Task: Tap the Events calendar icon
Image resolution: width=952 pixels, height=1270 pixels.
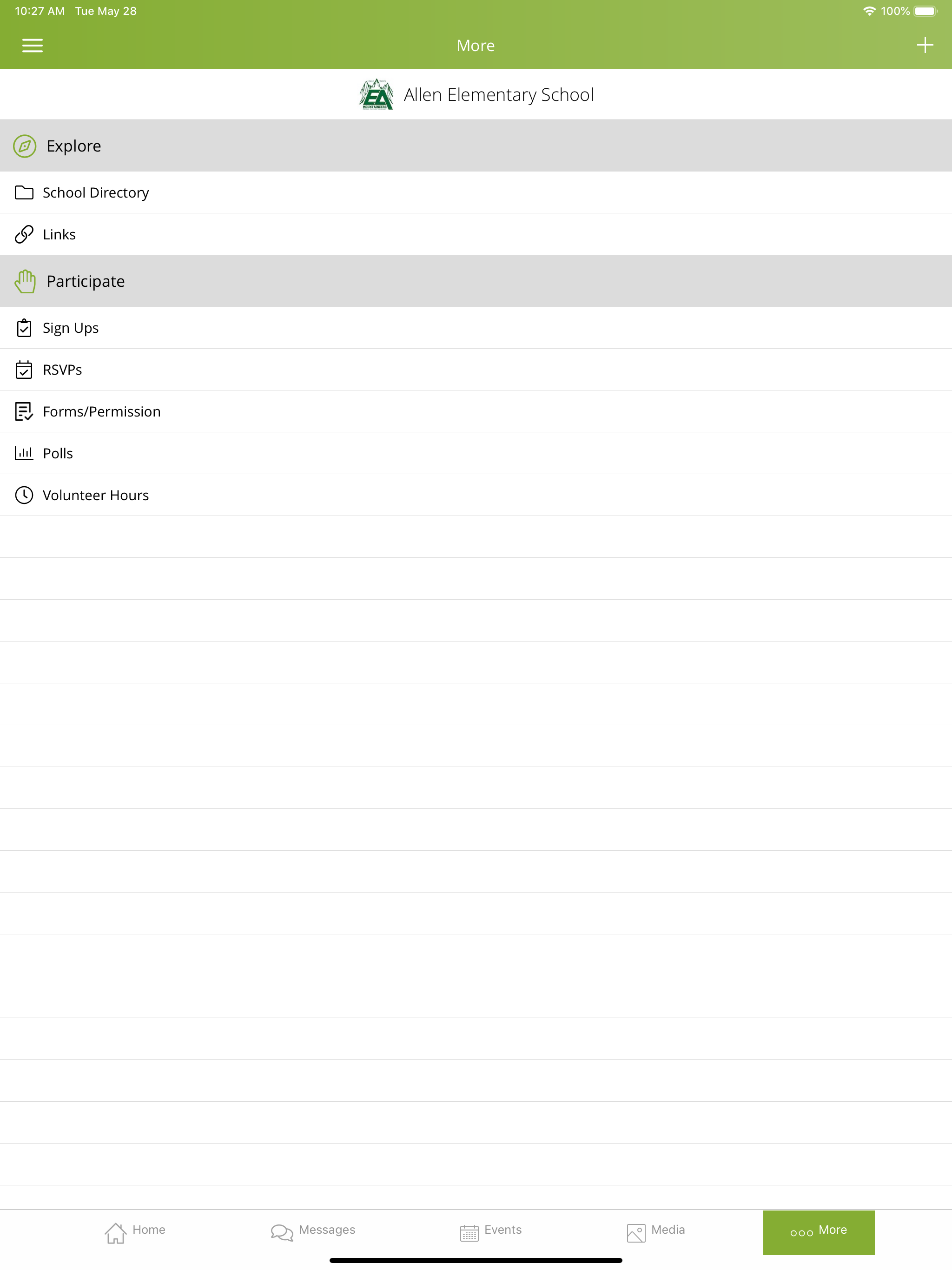Action: pos(469,1233)
